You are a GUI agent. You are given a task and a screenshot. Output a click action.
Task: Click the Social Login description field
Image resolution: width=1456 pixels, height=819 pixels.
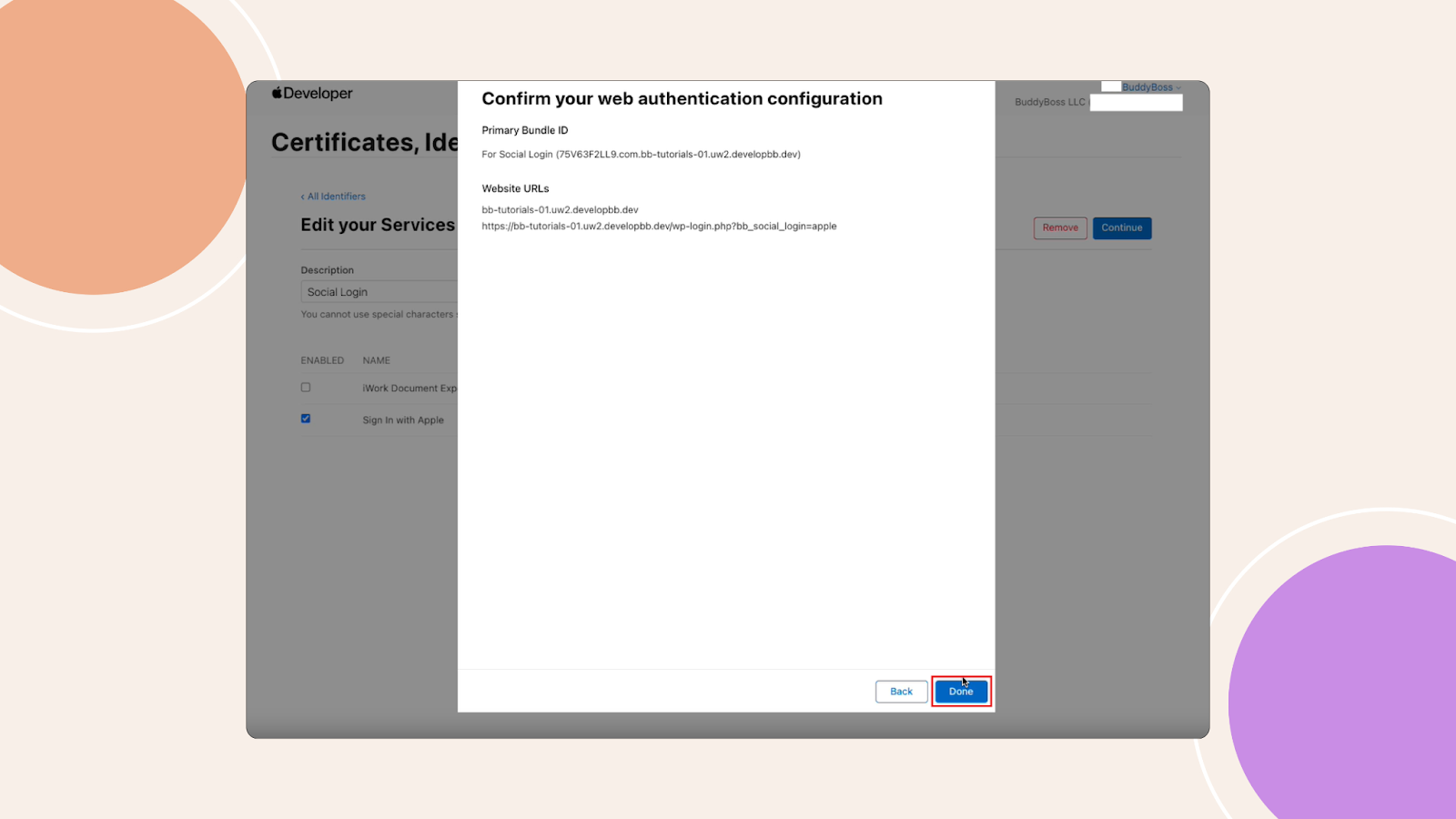coord(379,292)
